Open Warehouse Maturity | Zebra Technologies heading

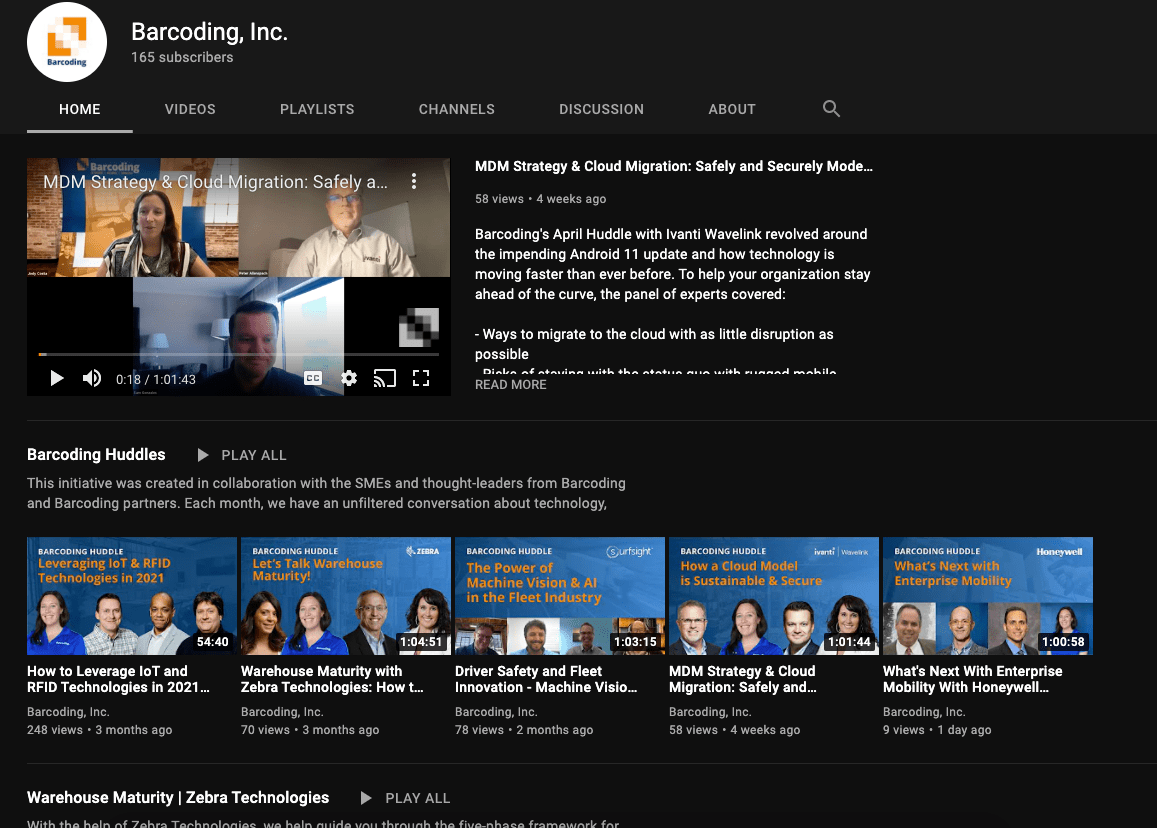pyautogui.click(x=178, y=798)
